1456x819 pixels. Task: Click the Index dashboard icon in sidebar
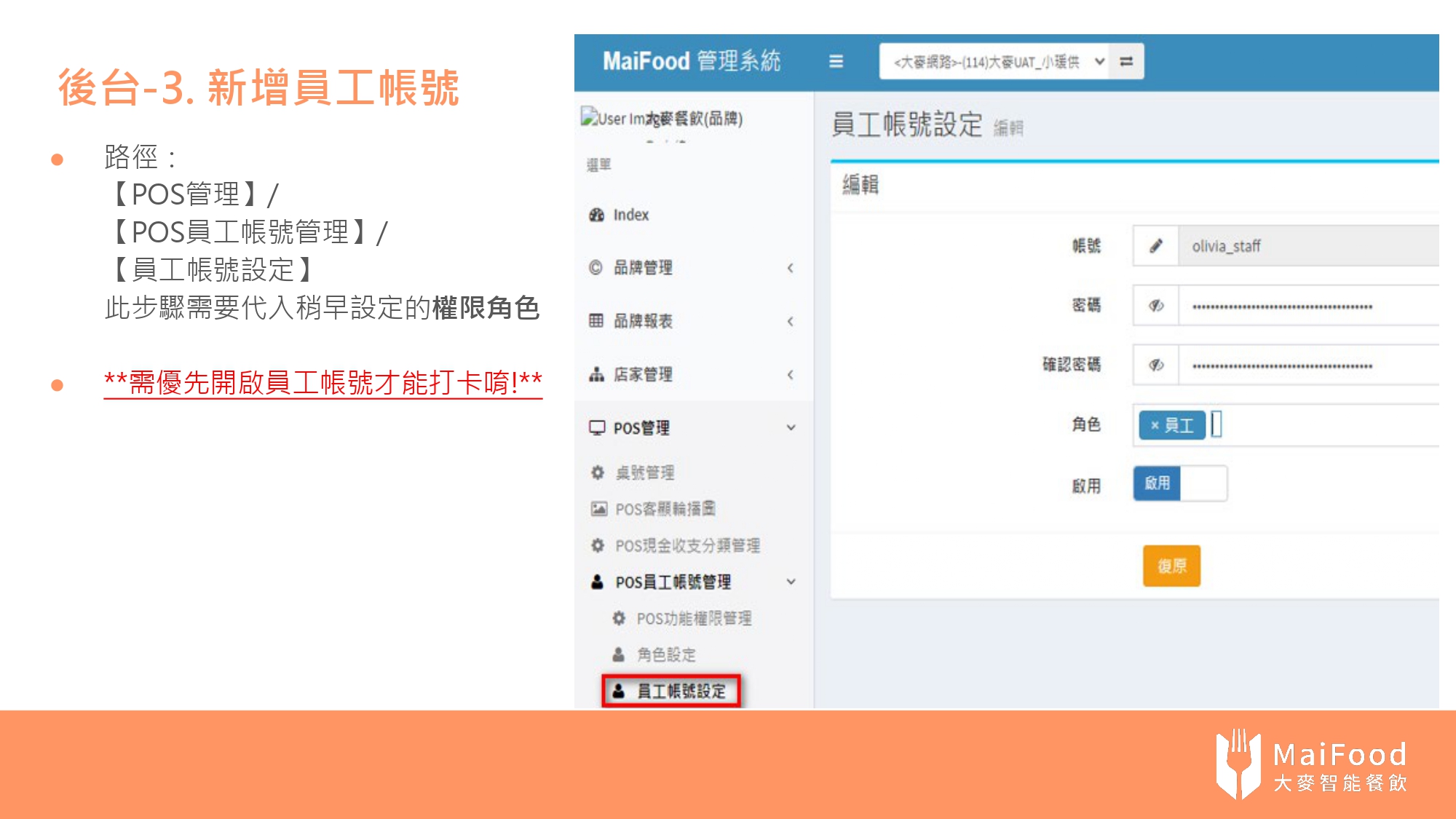pos(597,215)
